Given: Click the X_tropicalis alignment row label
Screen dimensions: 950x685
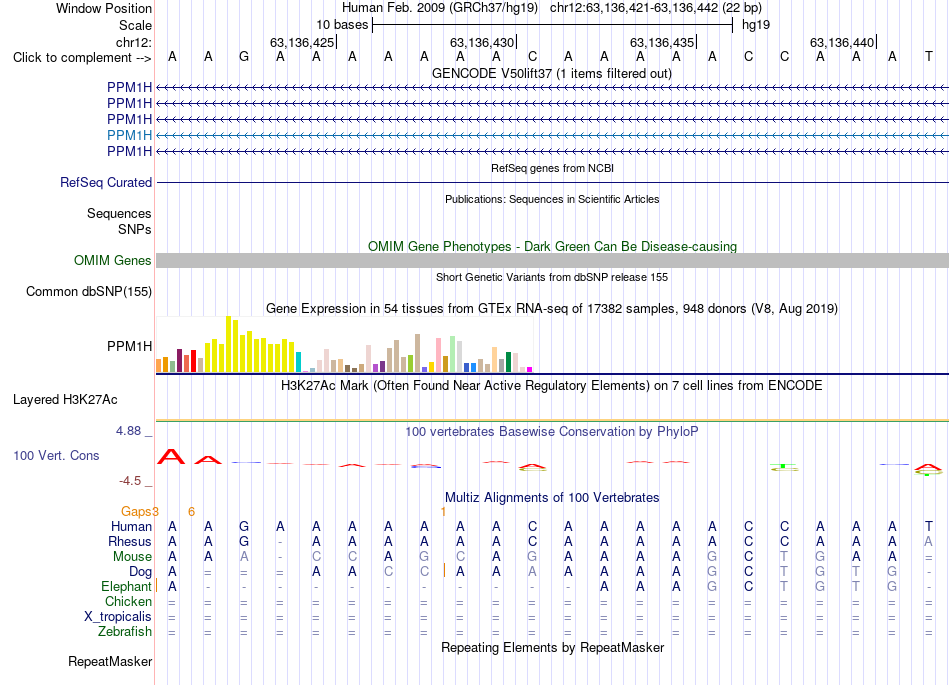Looking at the screenshot, I should [118, 617].
